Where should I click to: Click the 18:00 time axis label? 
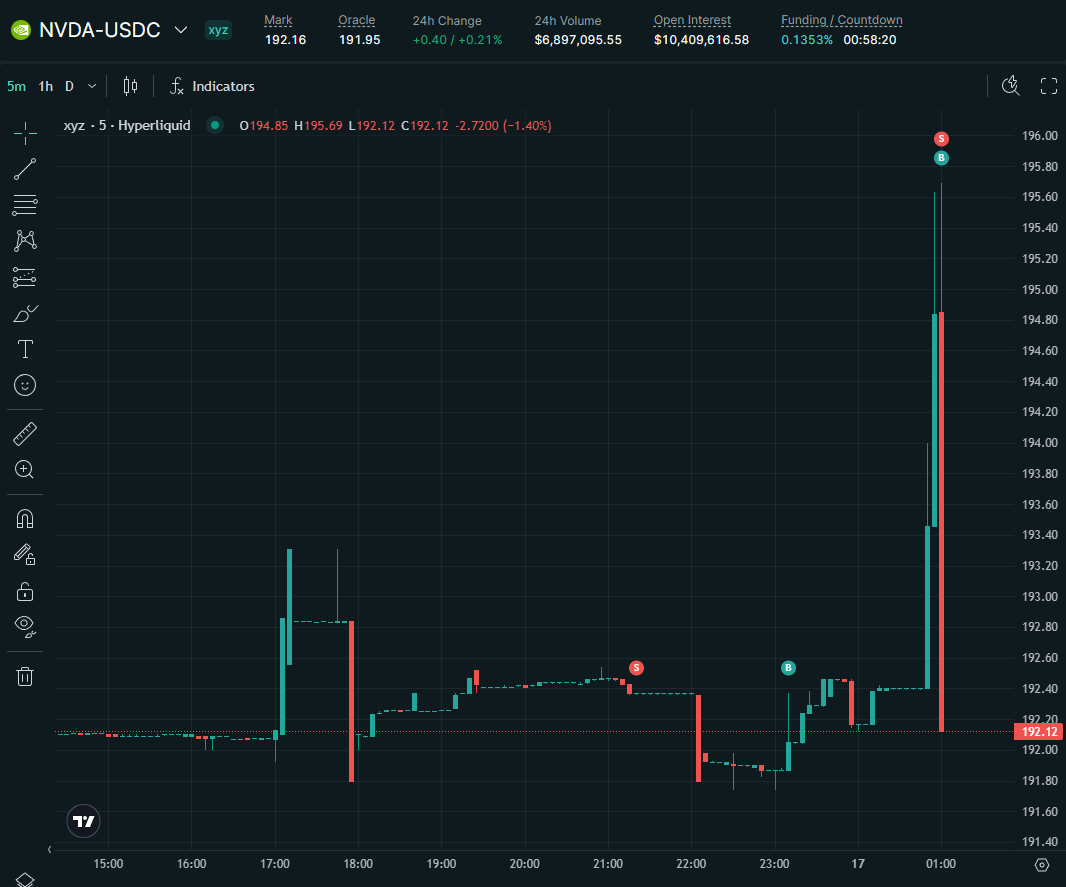[x=358, y=864]
